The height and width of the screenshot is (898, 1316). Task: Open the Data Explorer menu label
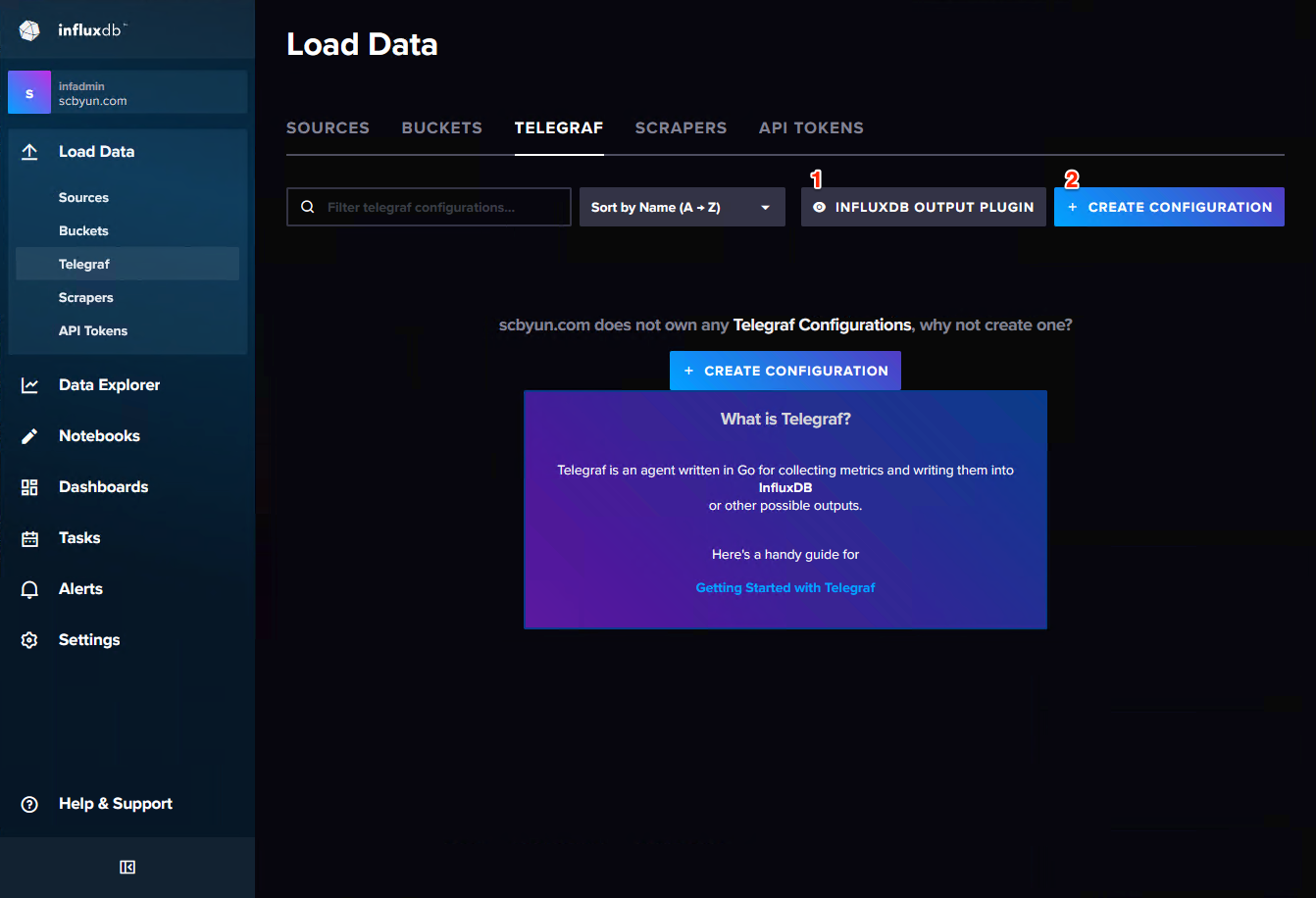pos(109,385)
